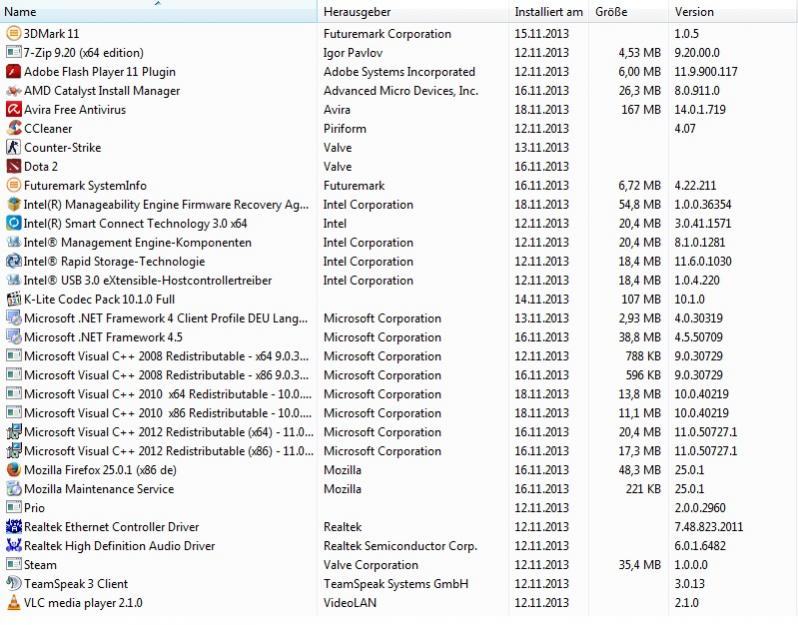
Task: Click the version '6.0.1.6482'
Action: pos(700,546)
